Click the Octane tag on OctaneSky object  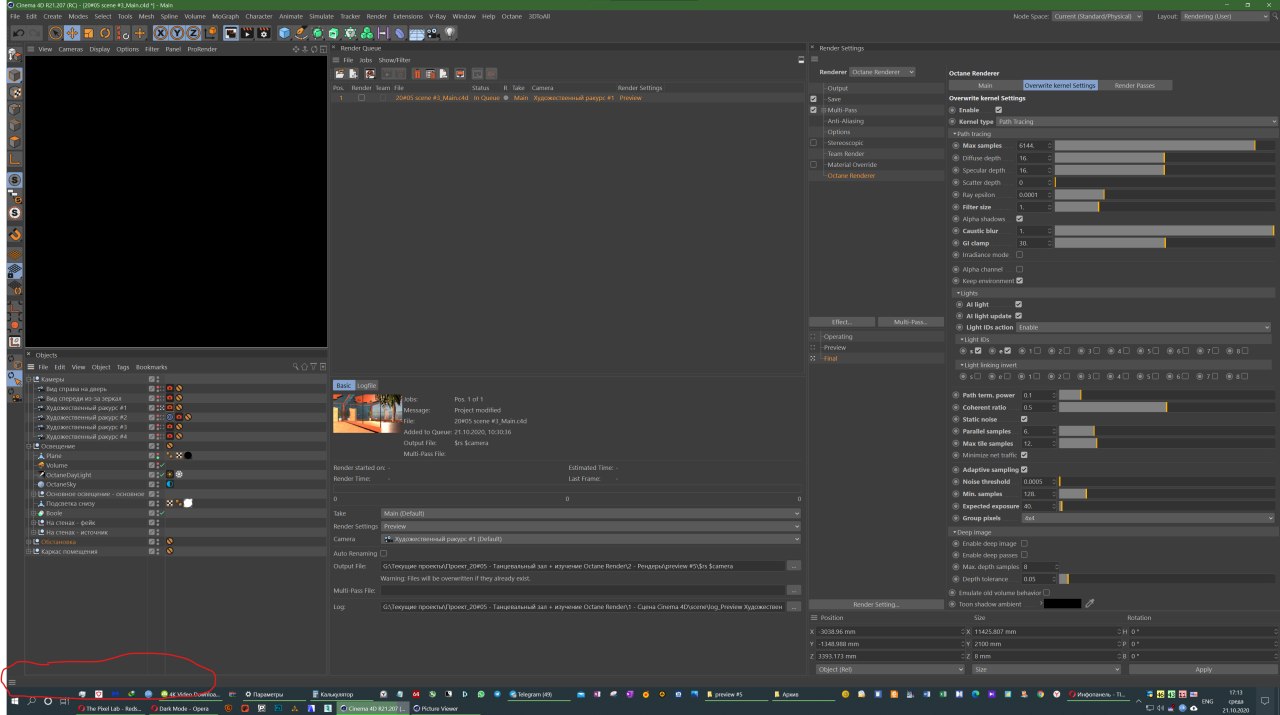tap(169, 484)
